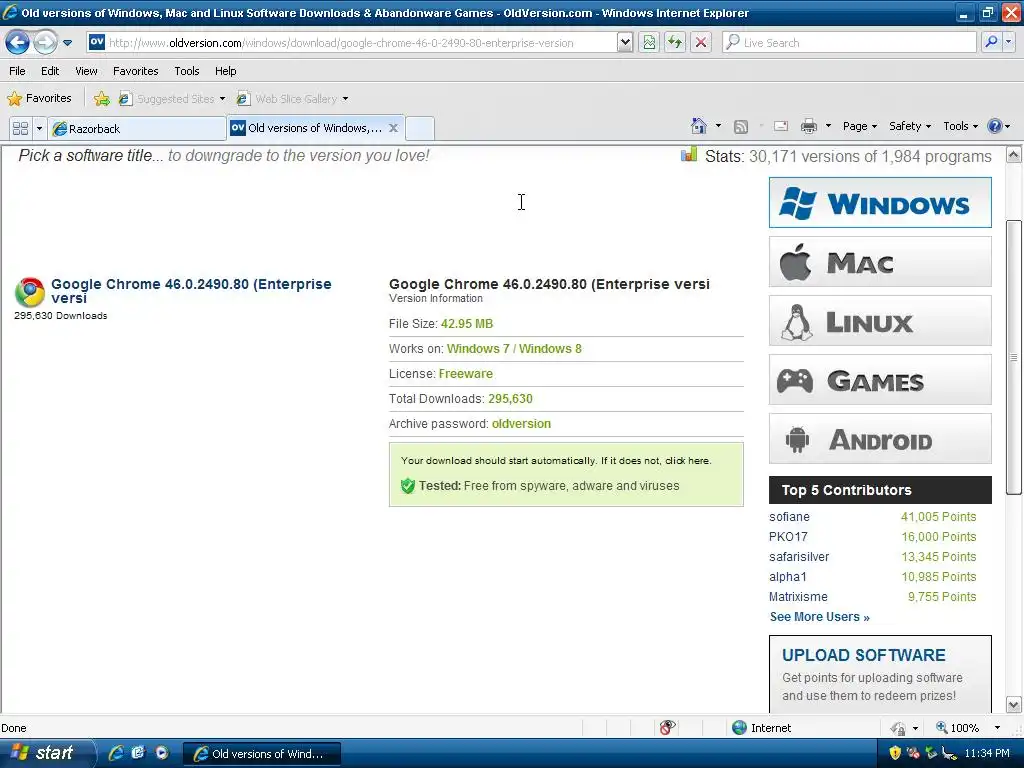Open the File menu

point(17,71)
